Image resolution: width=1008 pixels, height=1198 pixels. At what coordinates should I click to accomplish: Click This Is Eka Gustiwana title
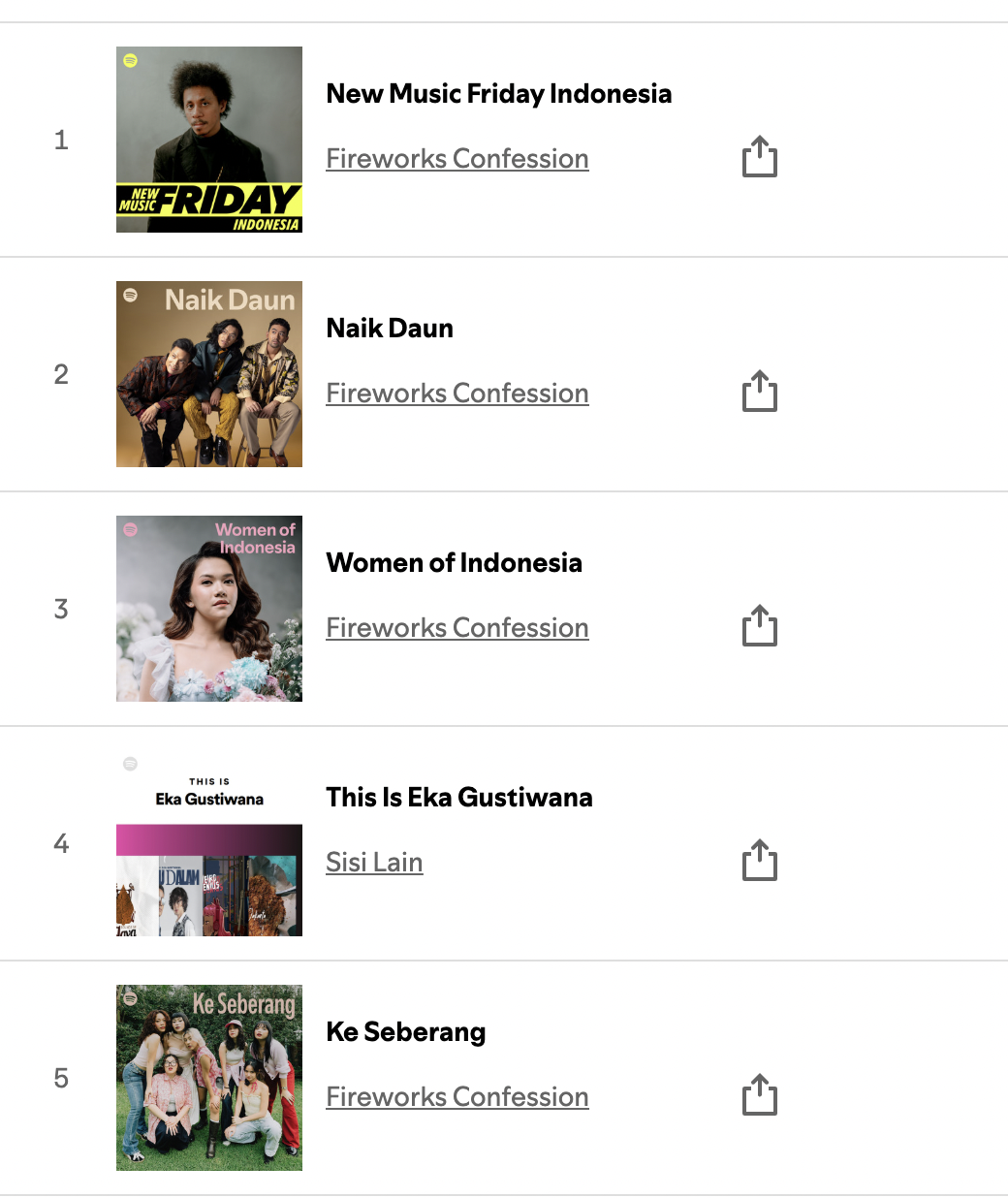pyautogui.click(x=459, y=797)
